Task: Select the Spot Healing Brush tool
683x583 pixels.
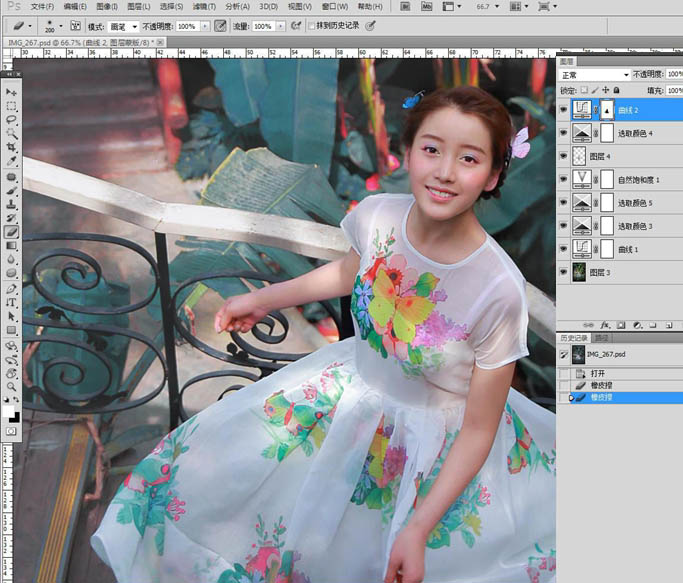Action: pos(11,177)
